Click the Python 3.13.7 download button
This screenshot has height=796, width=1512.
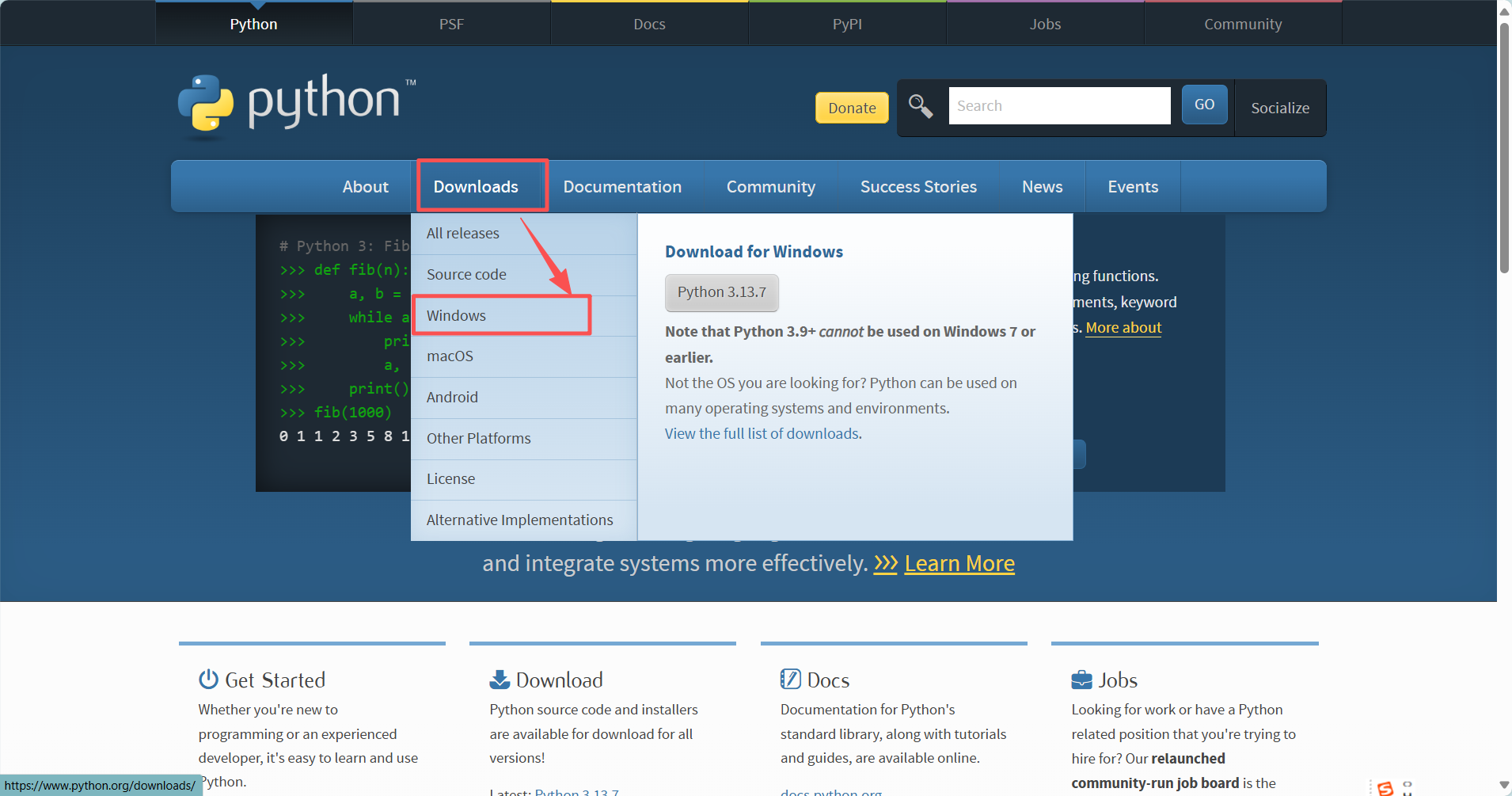click(722, 292)
